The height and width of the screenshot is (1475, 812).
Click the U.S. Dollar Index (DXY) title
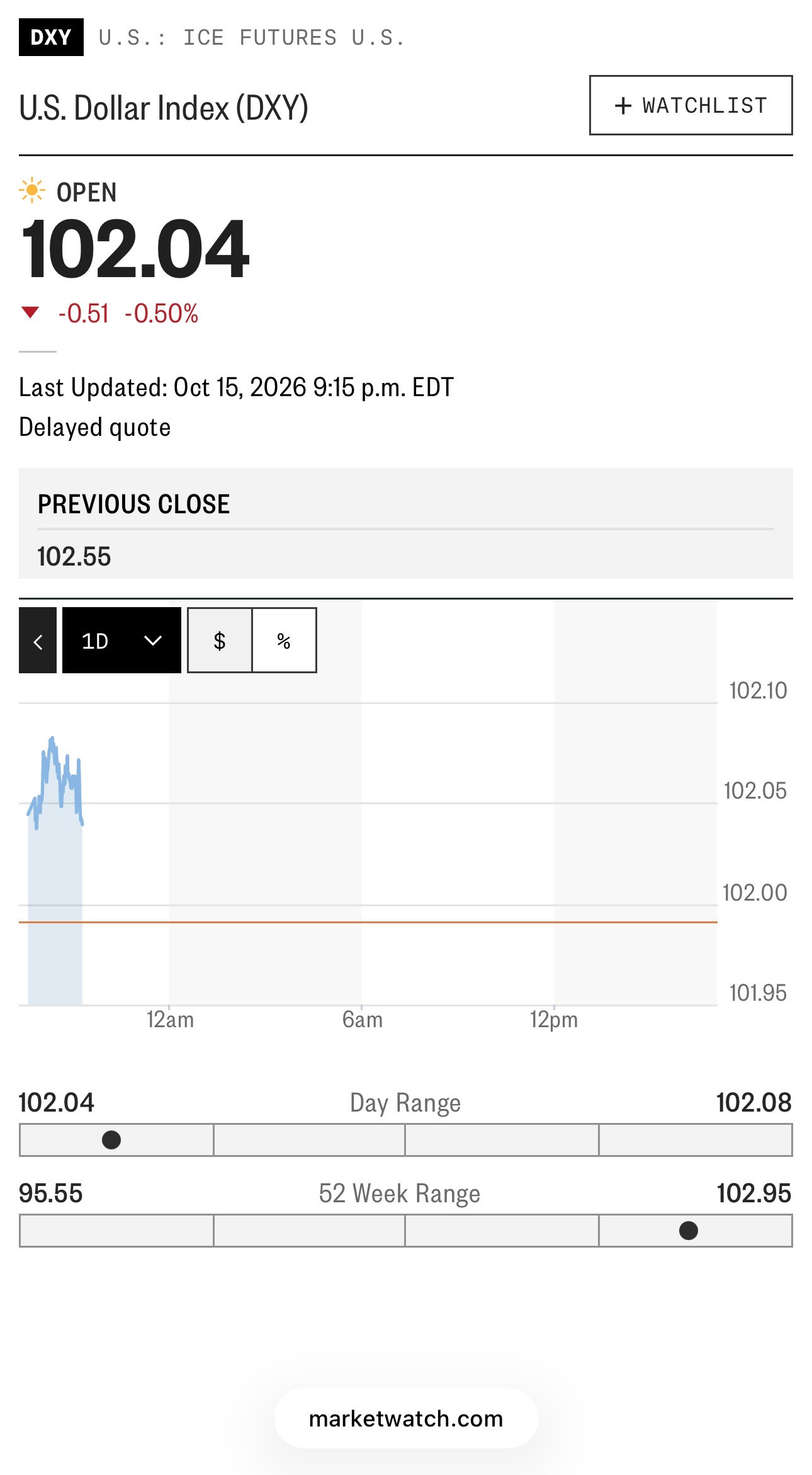[x=164, y=108]
